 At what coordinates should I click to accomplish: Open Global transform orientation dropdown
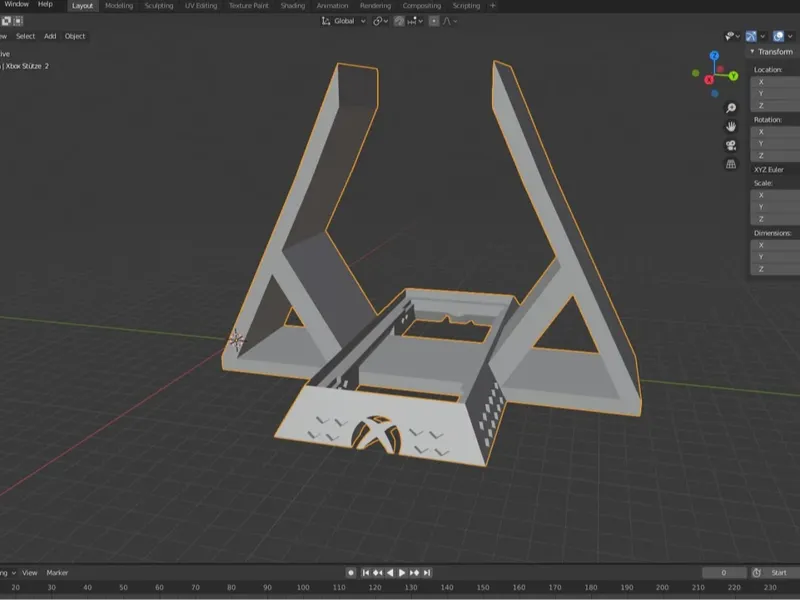click(343, 21)
